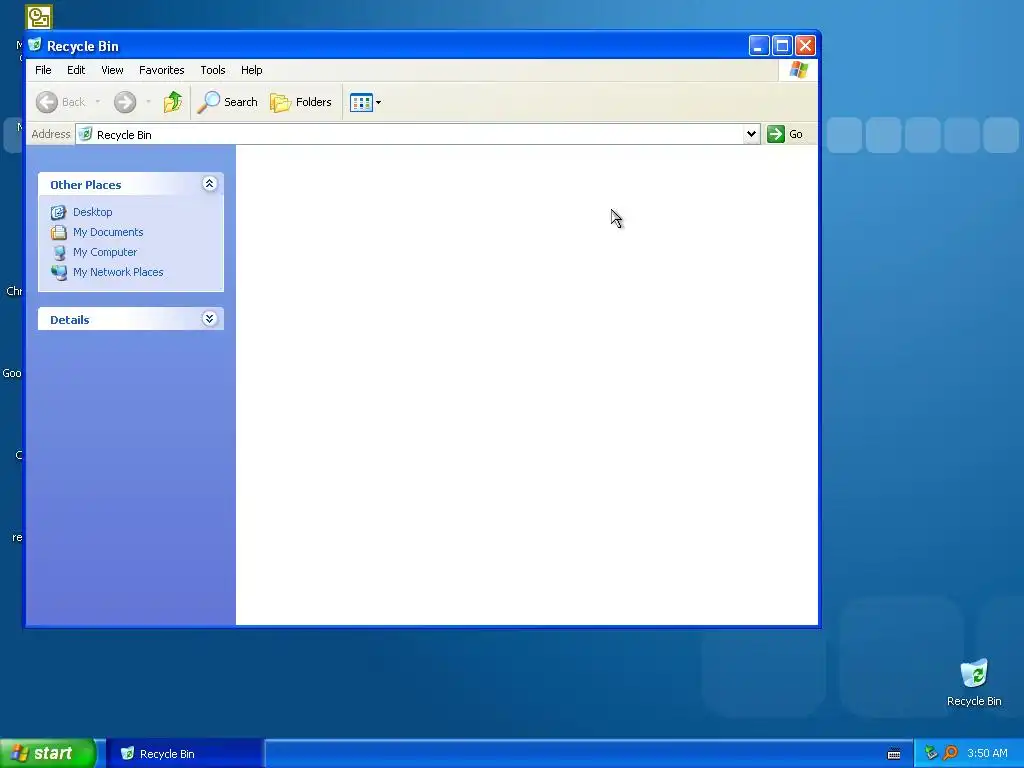
Task: Click the keyboard icon on taskbar
Action: coord(894,754)
